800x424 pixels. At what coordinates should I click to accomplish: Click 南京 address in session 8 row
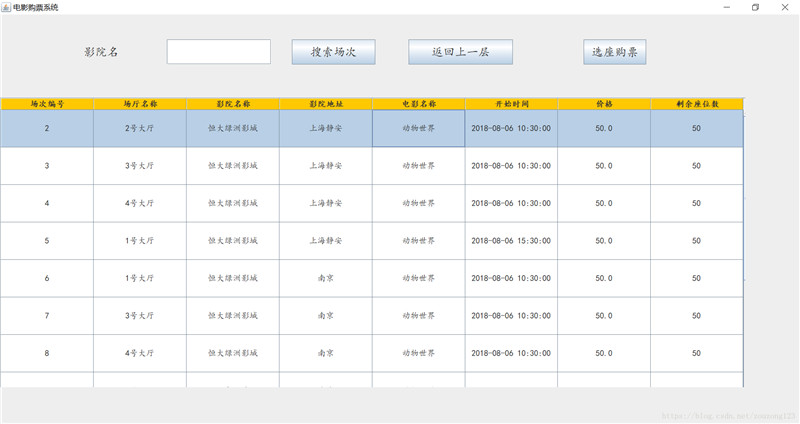pyautogui.click(x=326, y=353)
